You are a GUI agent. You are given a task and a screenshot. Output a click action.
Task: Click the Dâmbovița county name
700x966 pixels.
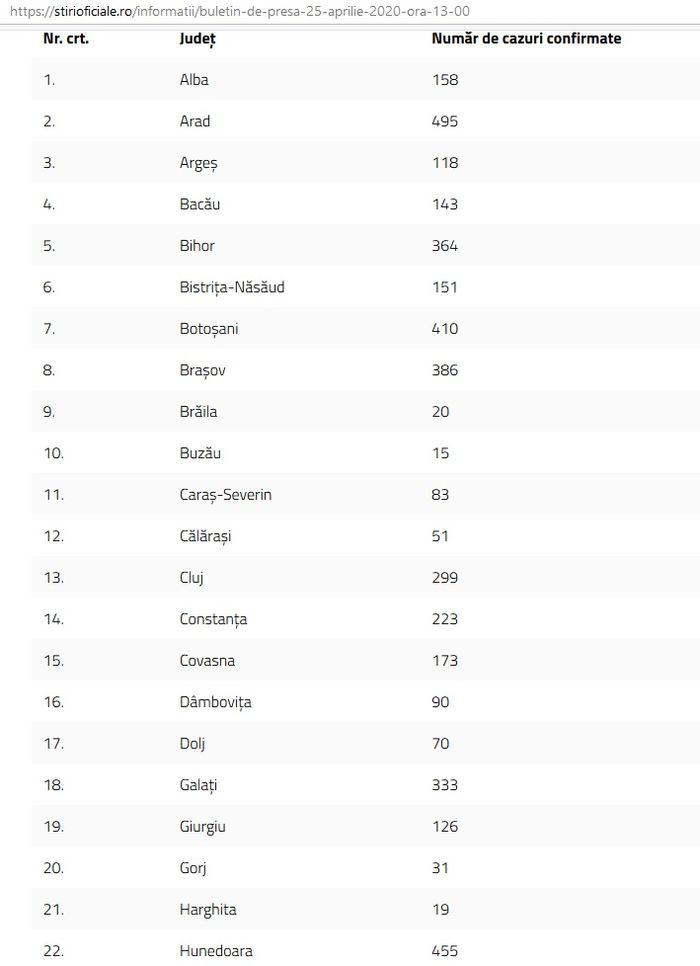tap(216, 703)
